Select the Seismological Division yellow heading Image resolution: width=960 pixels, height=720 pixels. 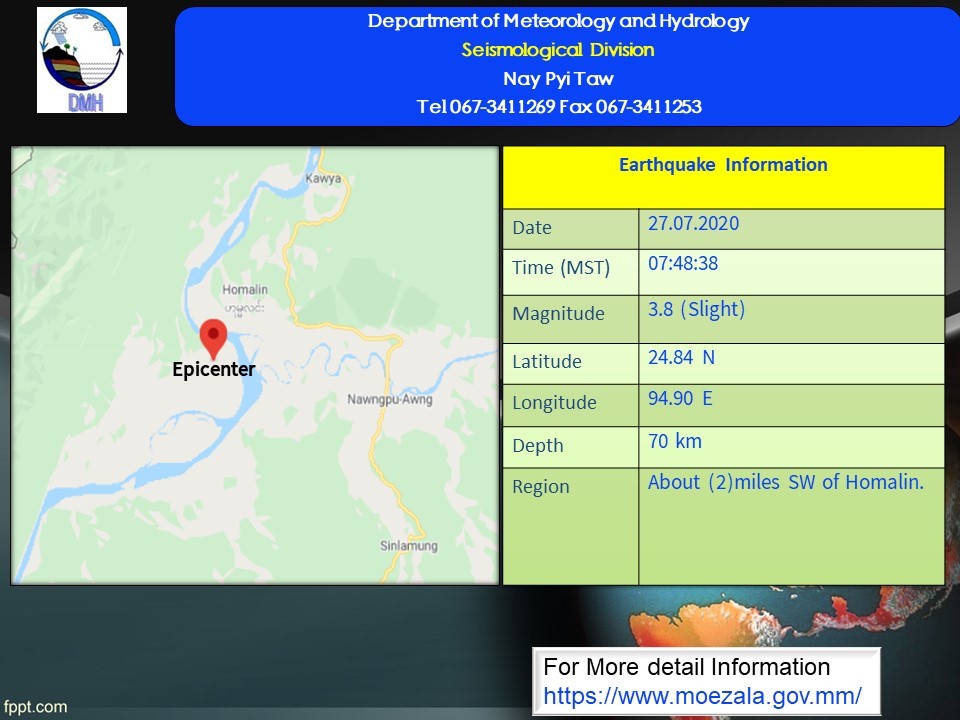(x=558, y=50)
